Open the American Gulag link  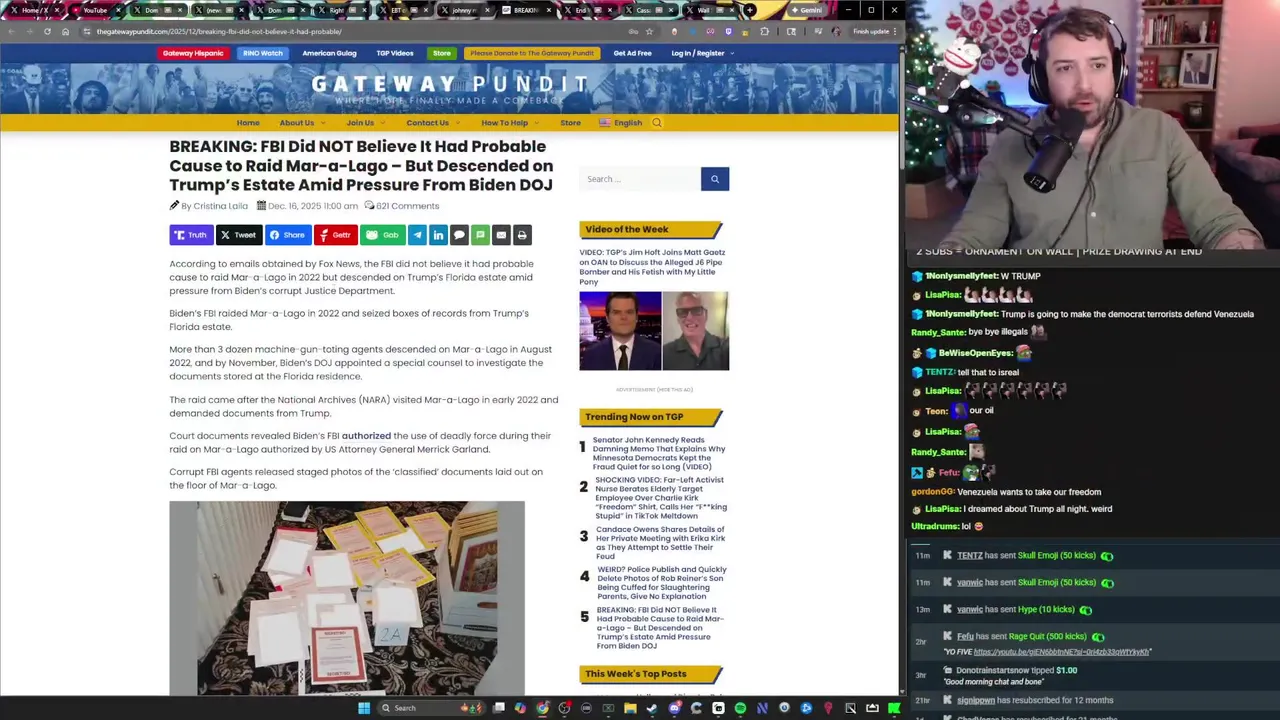tap(329, 53)
